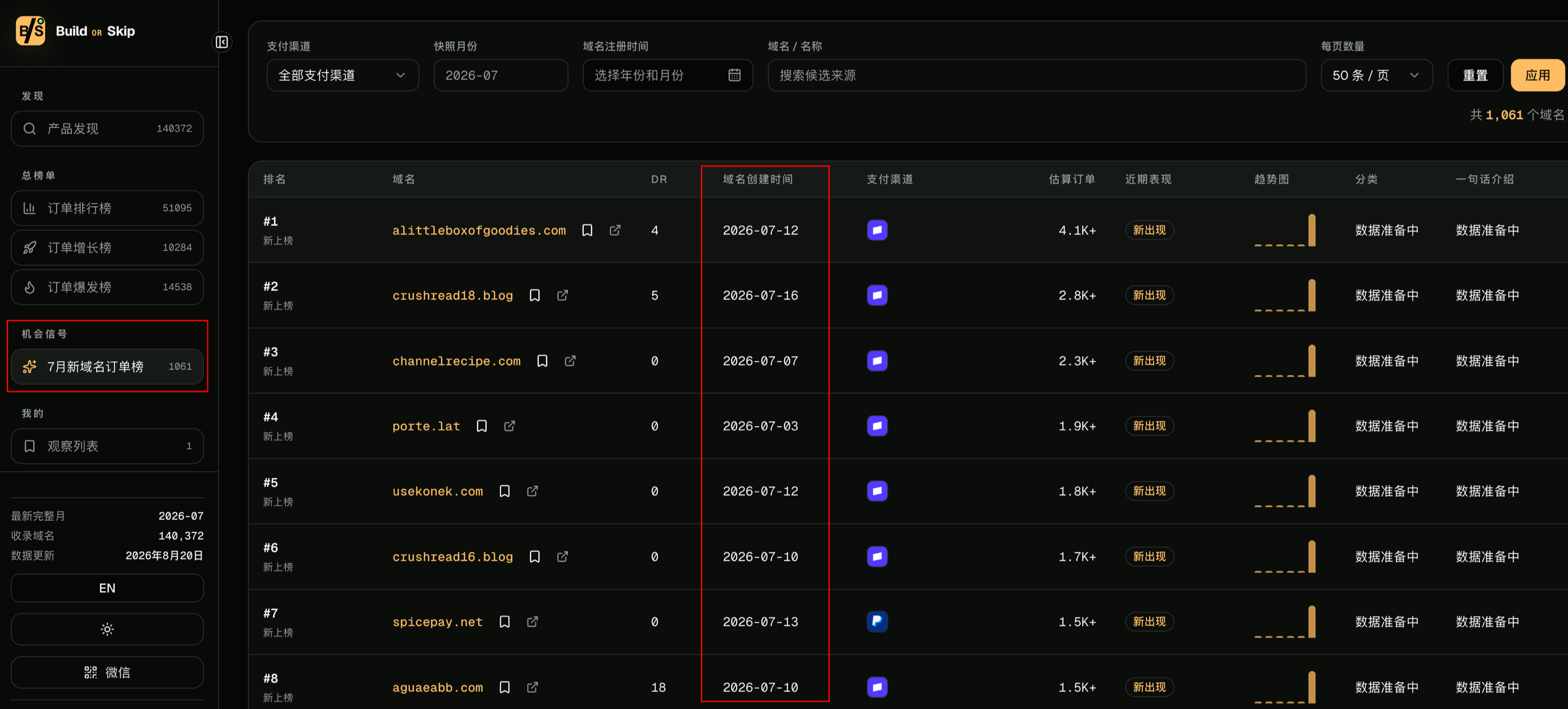Click the 排名 column header
The width and height of the screenshot is (1568, 709).
(274, 179)
